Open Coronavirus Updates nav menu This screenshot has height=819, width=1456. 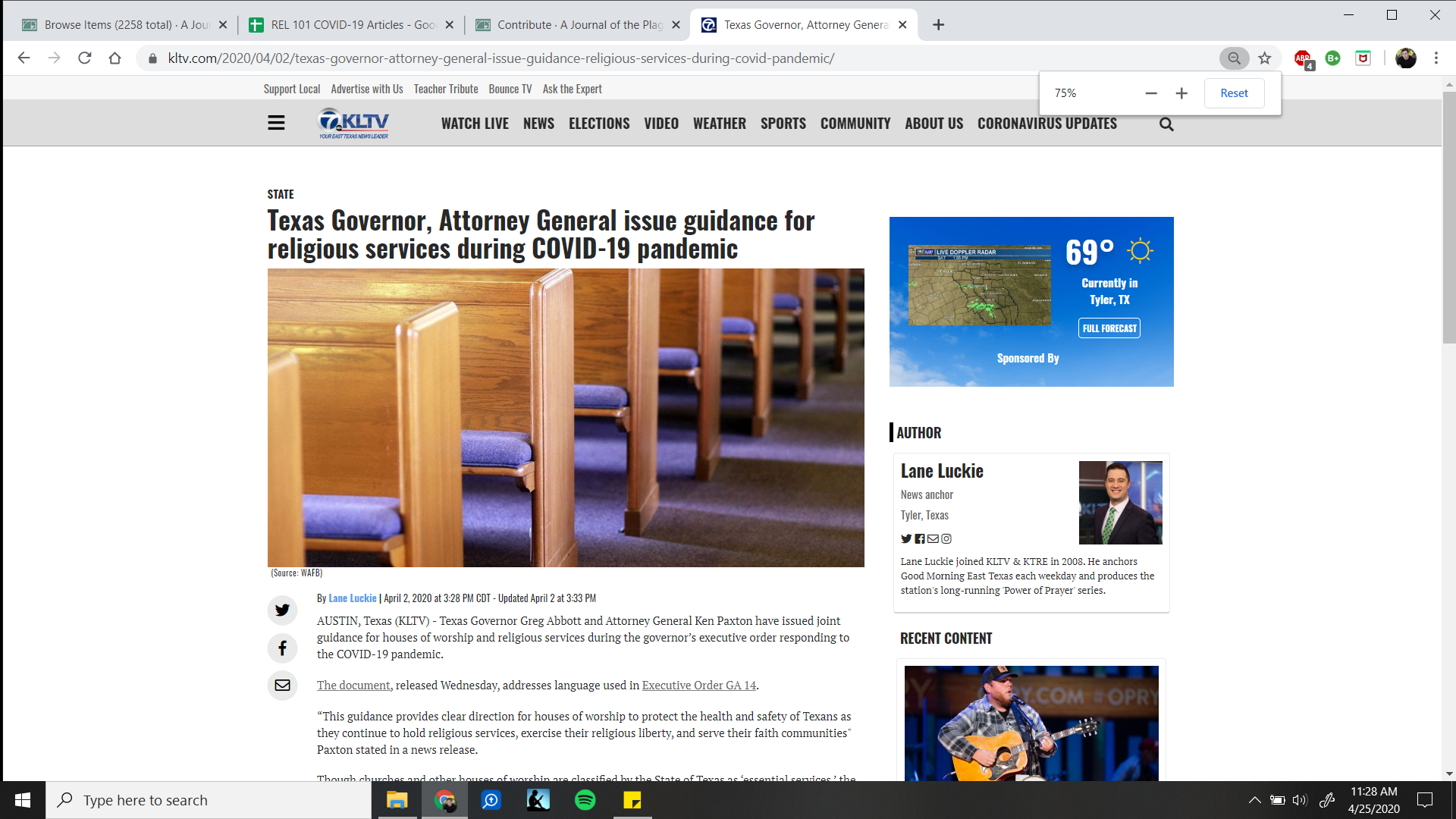[1046, 124]
